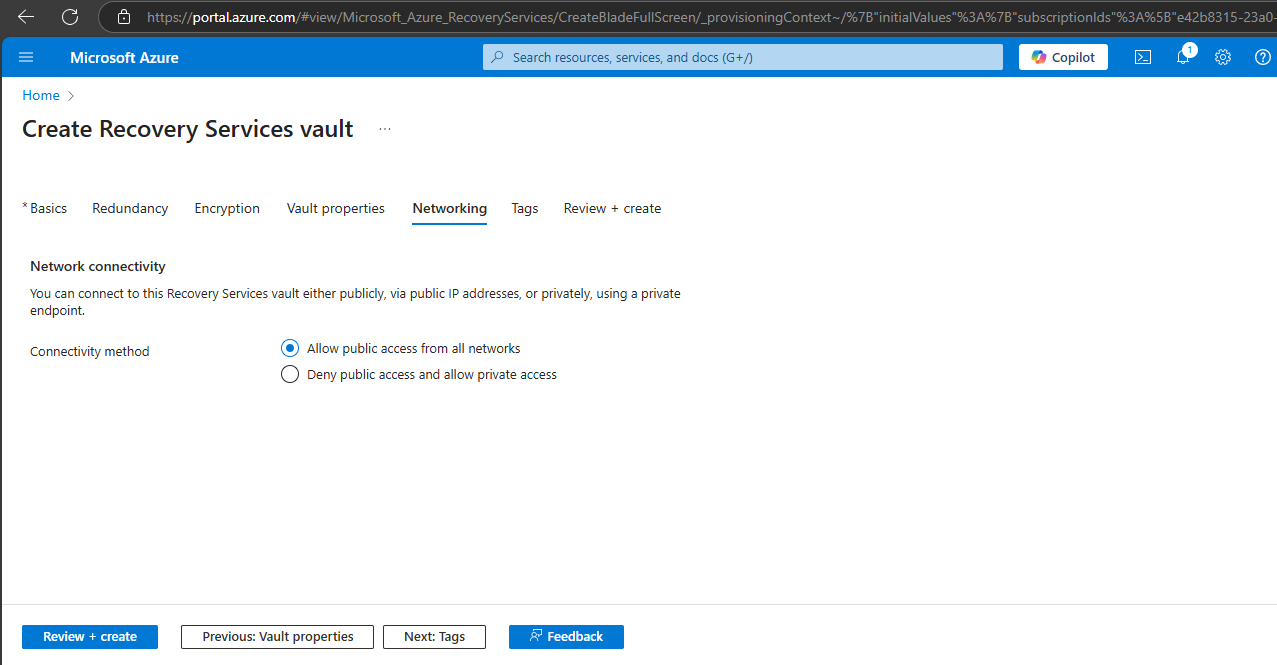Image resolution: width=1277 pixels, height=665 pixels.
Task: Open the help question mark icon
Action: (x=1263, y=57)
